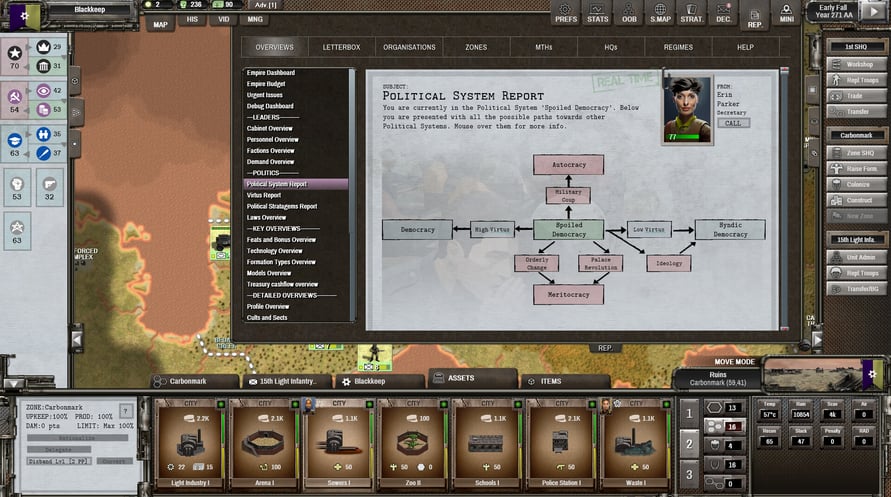Select the documents icon showing 53
This screenshot has width=891, height=497.
coord(44,110)
